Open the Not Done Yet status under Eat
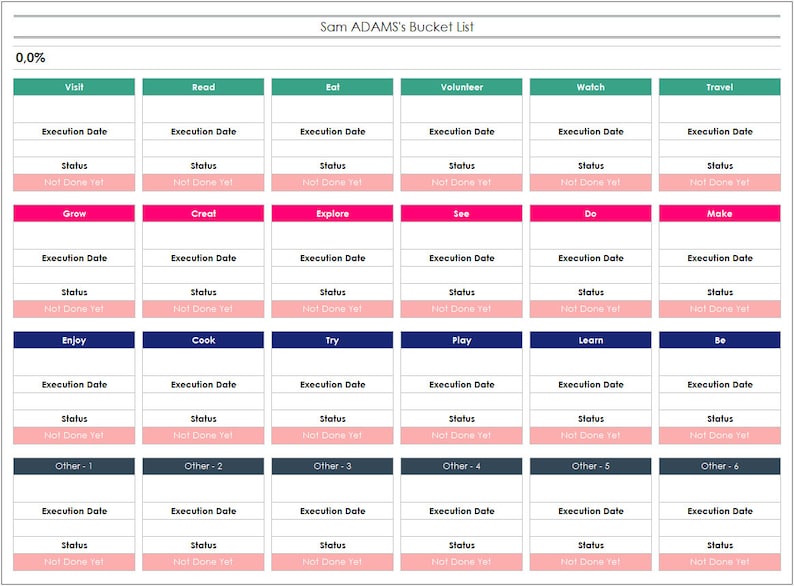794x586 pixels. point(332,182)
